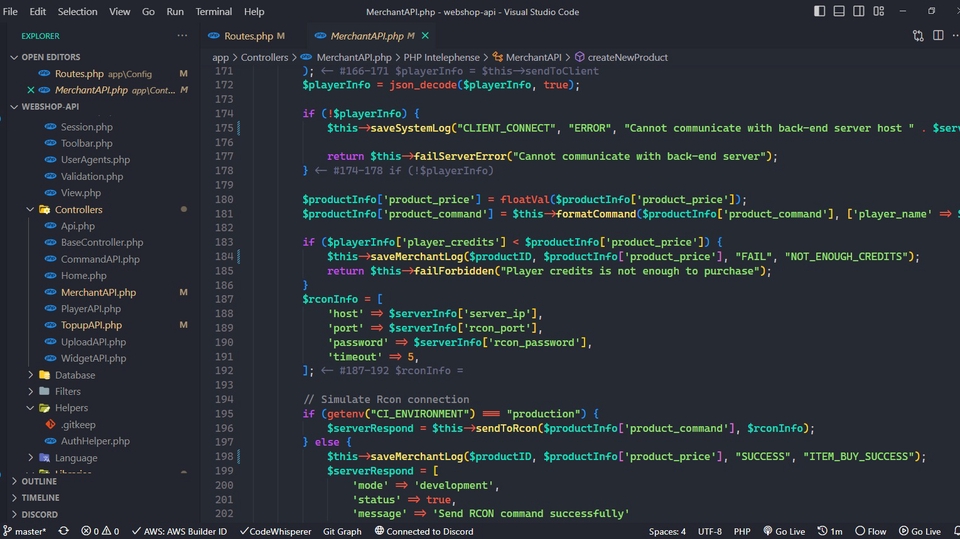This screenshot has height=539, width=960.
Task: Open the Go menu
Action: (148, 11)
